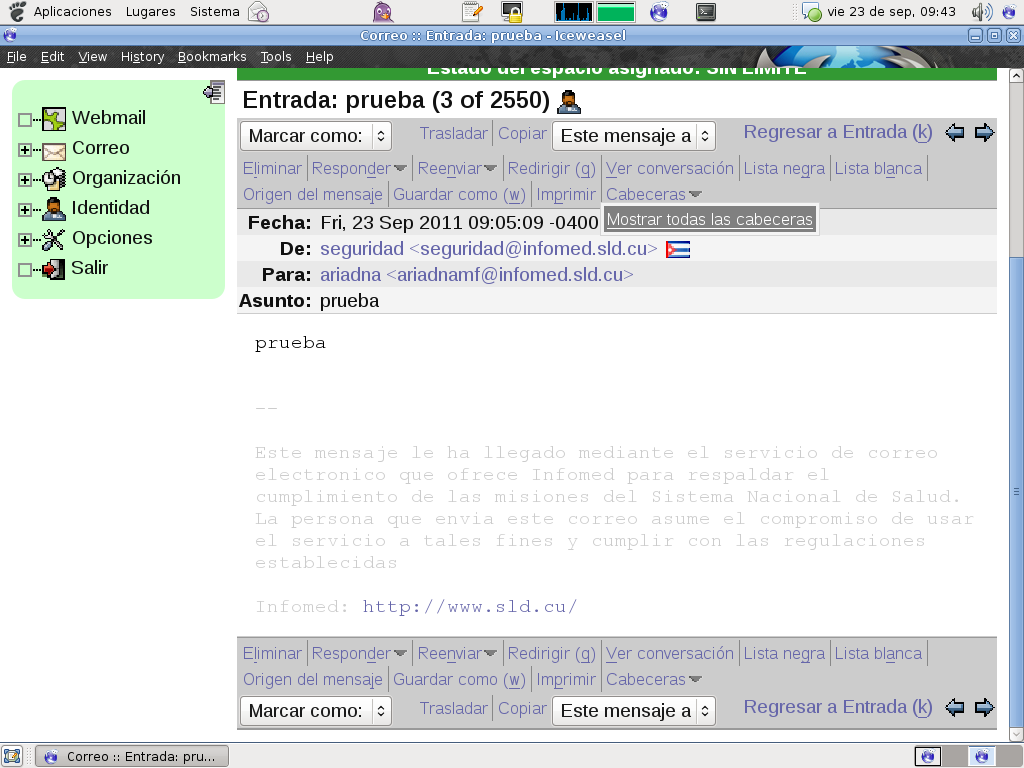Open the terminal icon in top panel
Viewport: 1024px width, 768px height.
tap(705, 12)
